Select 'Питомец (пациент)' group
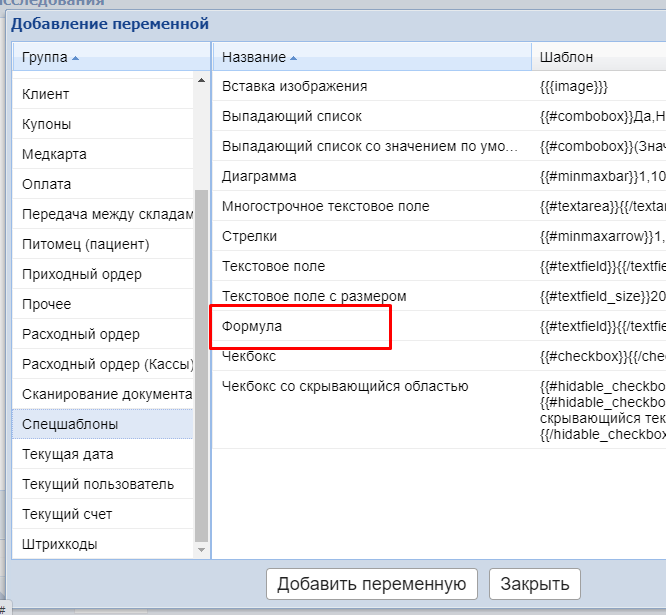The height and width of the screenshot is (615, 666). [85, 244]
